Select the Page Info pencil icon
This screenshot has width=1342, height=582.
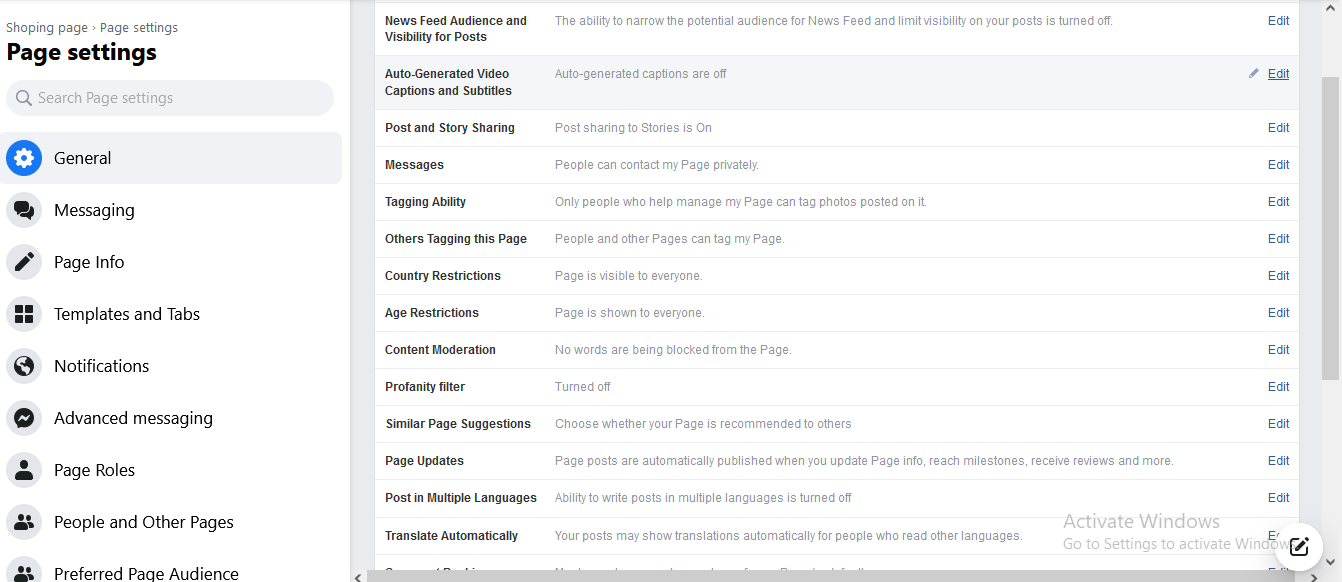(x=23, y=261)
